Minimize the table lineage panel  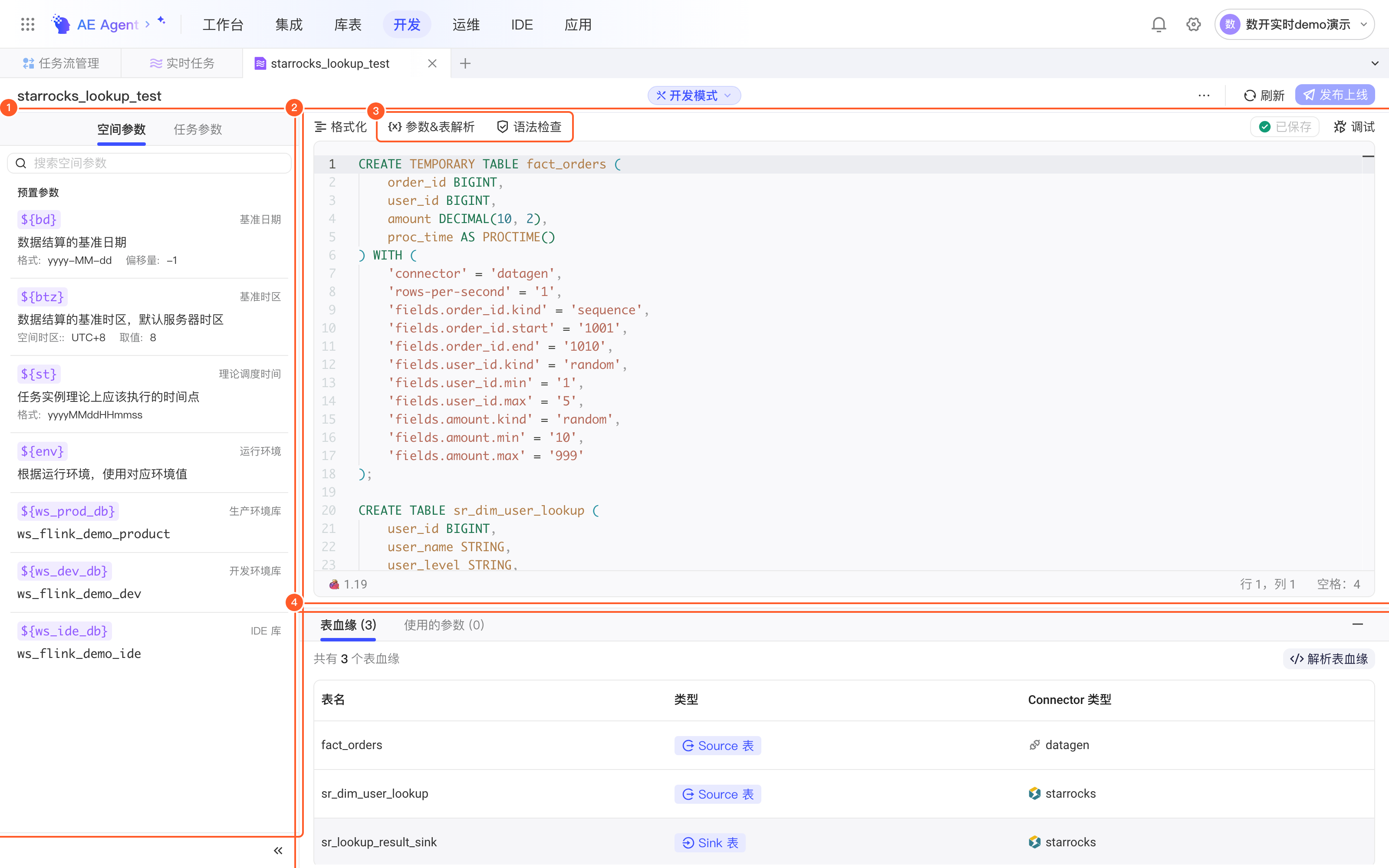click(x=1357, y=624)
